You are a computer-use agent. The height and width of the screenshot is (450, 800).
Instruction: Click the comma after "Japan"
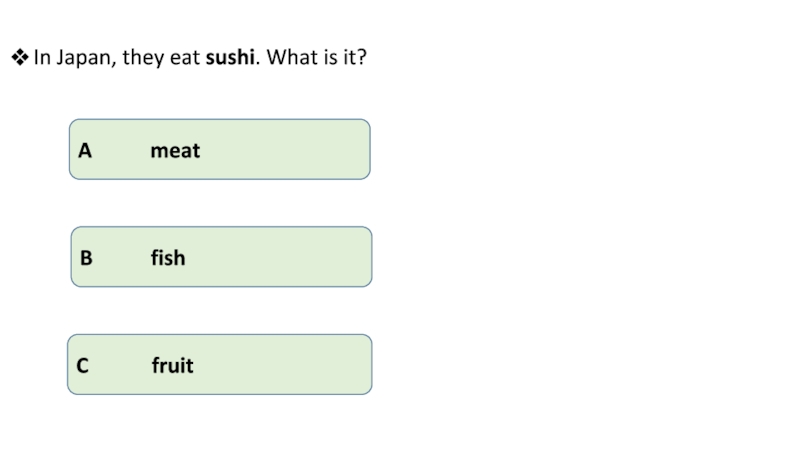click(114, 64)
